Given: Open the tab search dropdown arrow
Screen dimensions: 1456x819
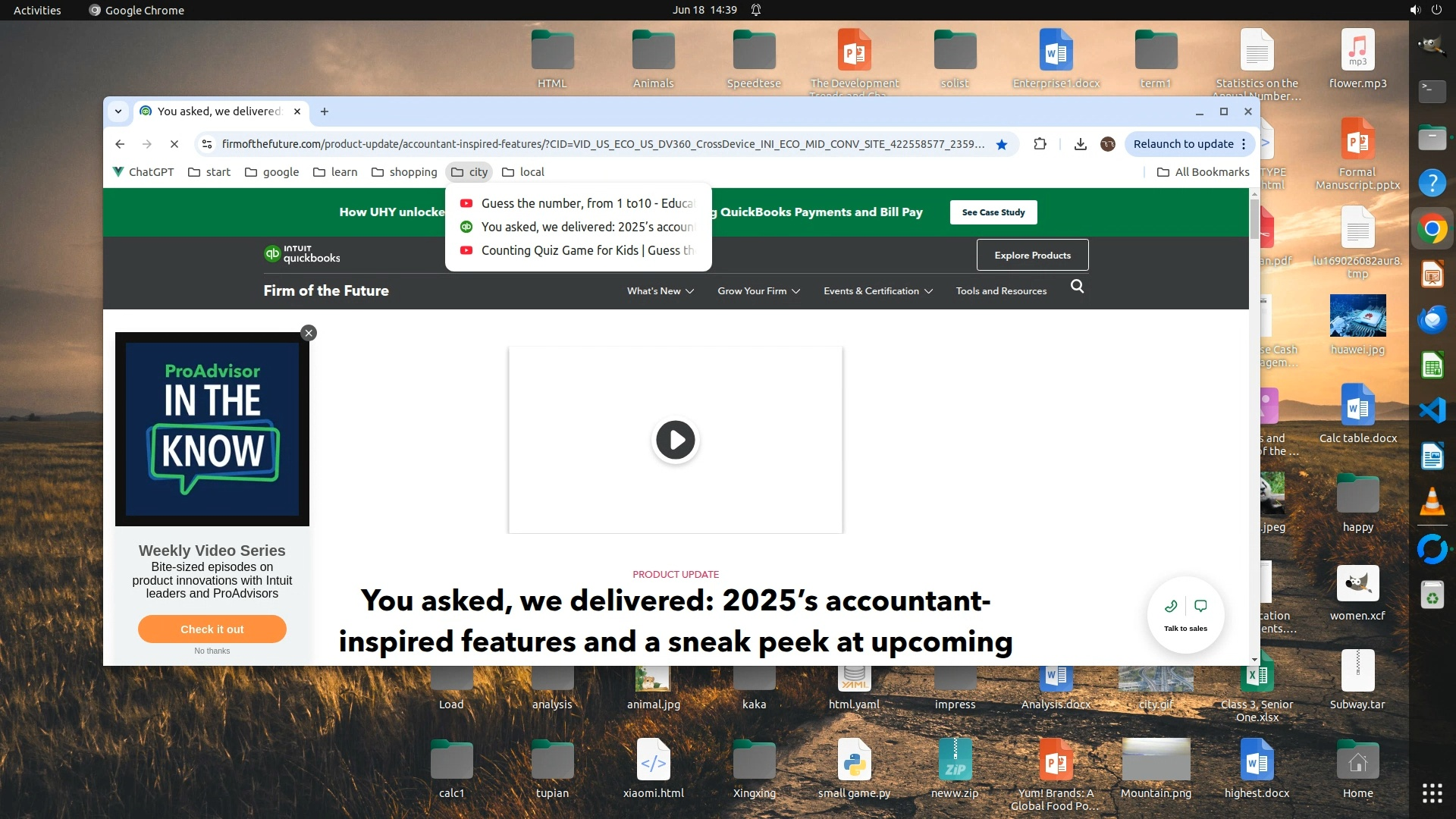Looking at the screenshot, I should click(x=118, y=111).
